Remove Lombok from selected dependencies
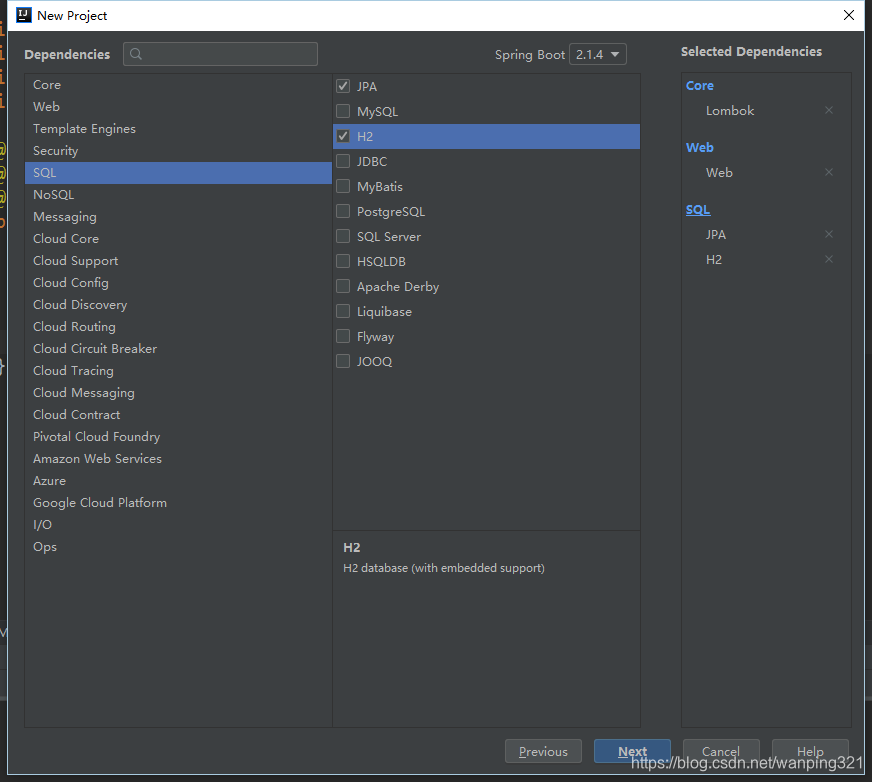The width and height of the screenshot is (872, 782). click(829, 110)
